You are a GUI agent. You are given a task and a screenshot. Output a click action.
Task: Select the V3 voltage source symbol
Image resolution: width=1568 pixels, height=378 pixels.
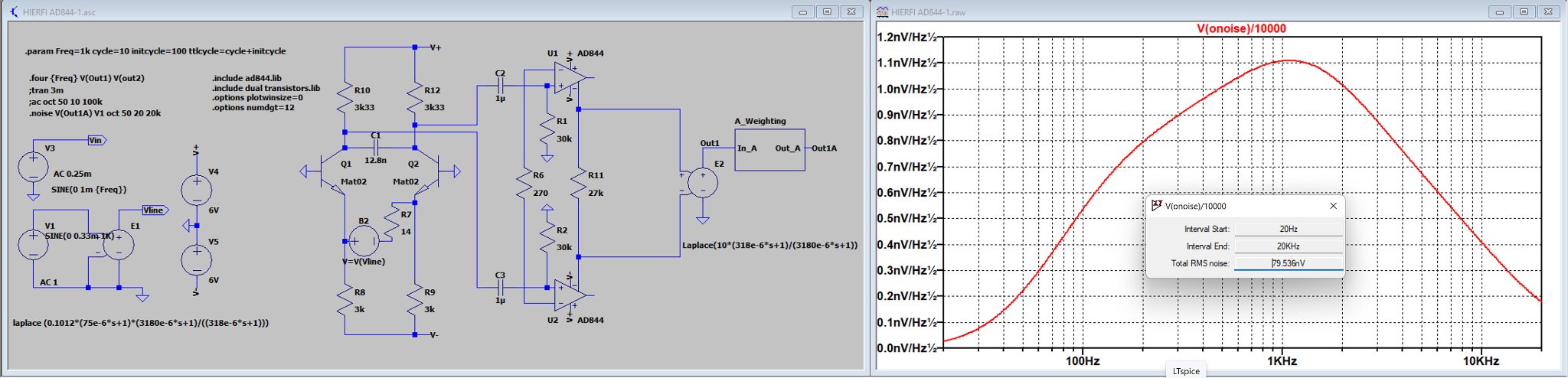coord(33,167)
